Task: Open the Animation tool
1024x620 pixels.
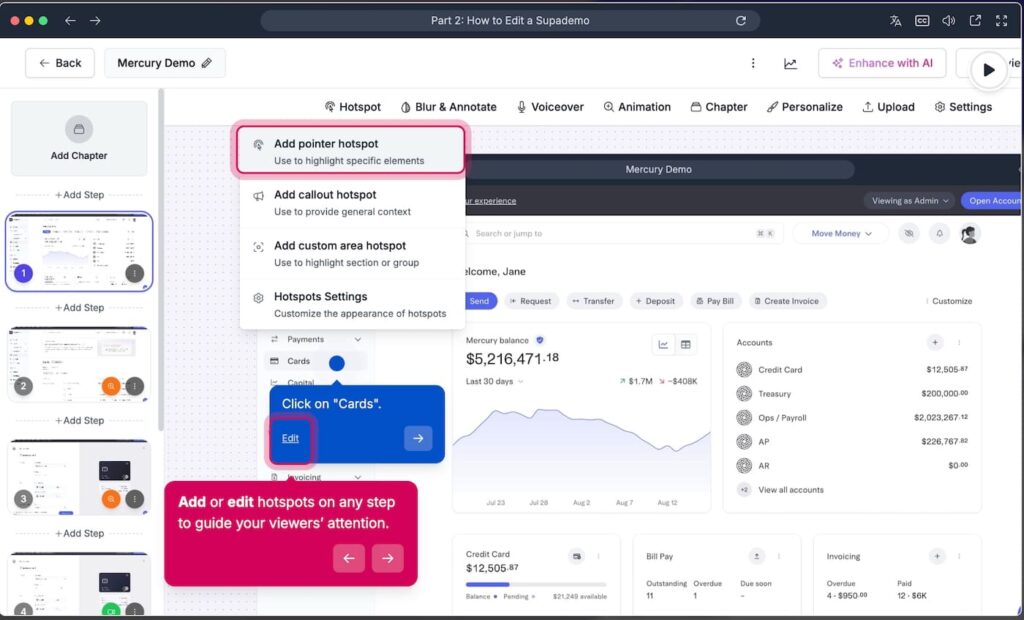Action: click(637, 107)
